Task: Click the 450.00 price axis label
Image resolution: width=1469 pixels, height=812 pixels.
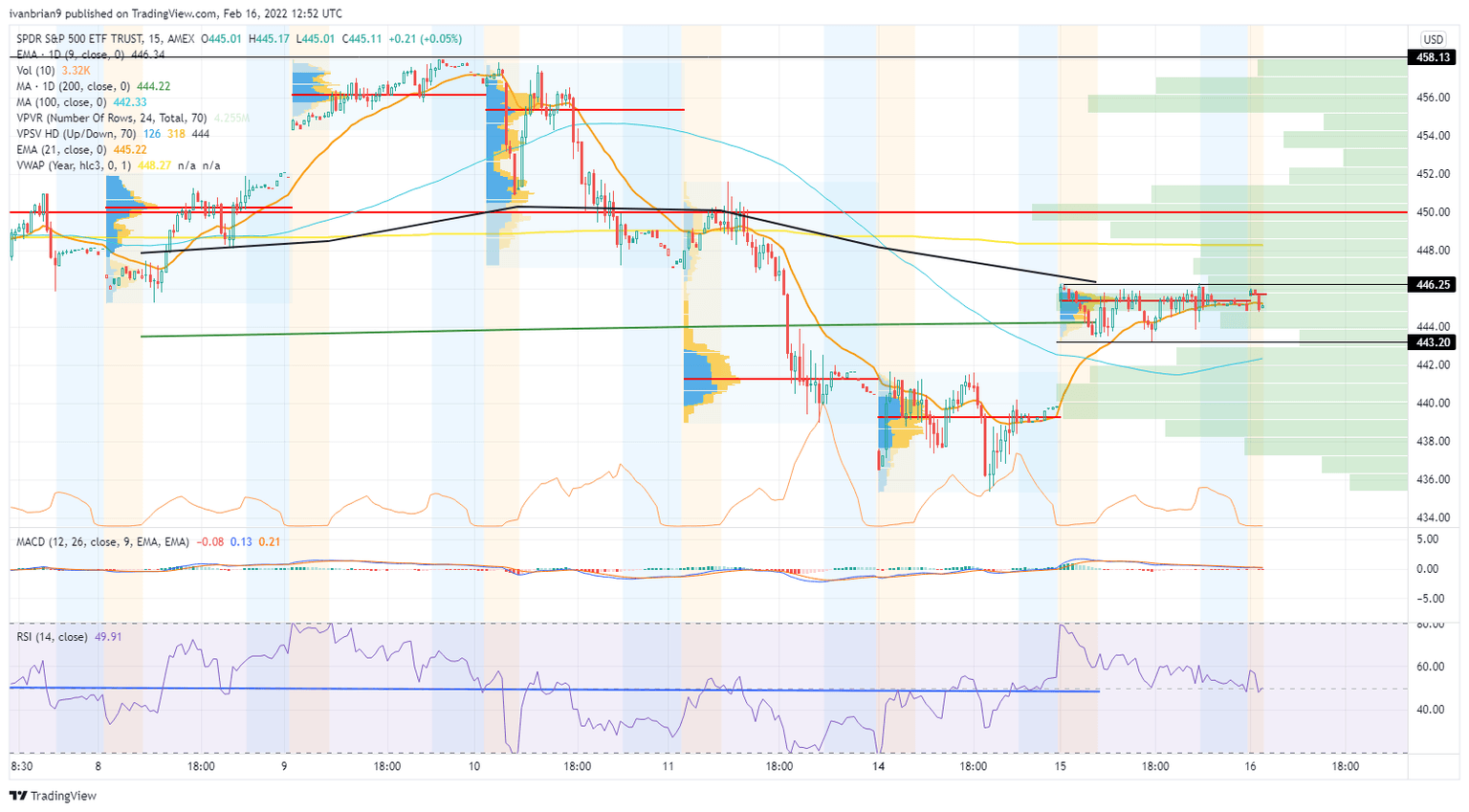Action: point(1433,212)
